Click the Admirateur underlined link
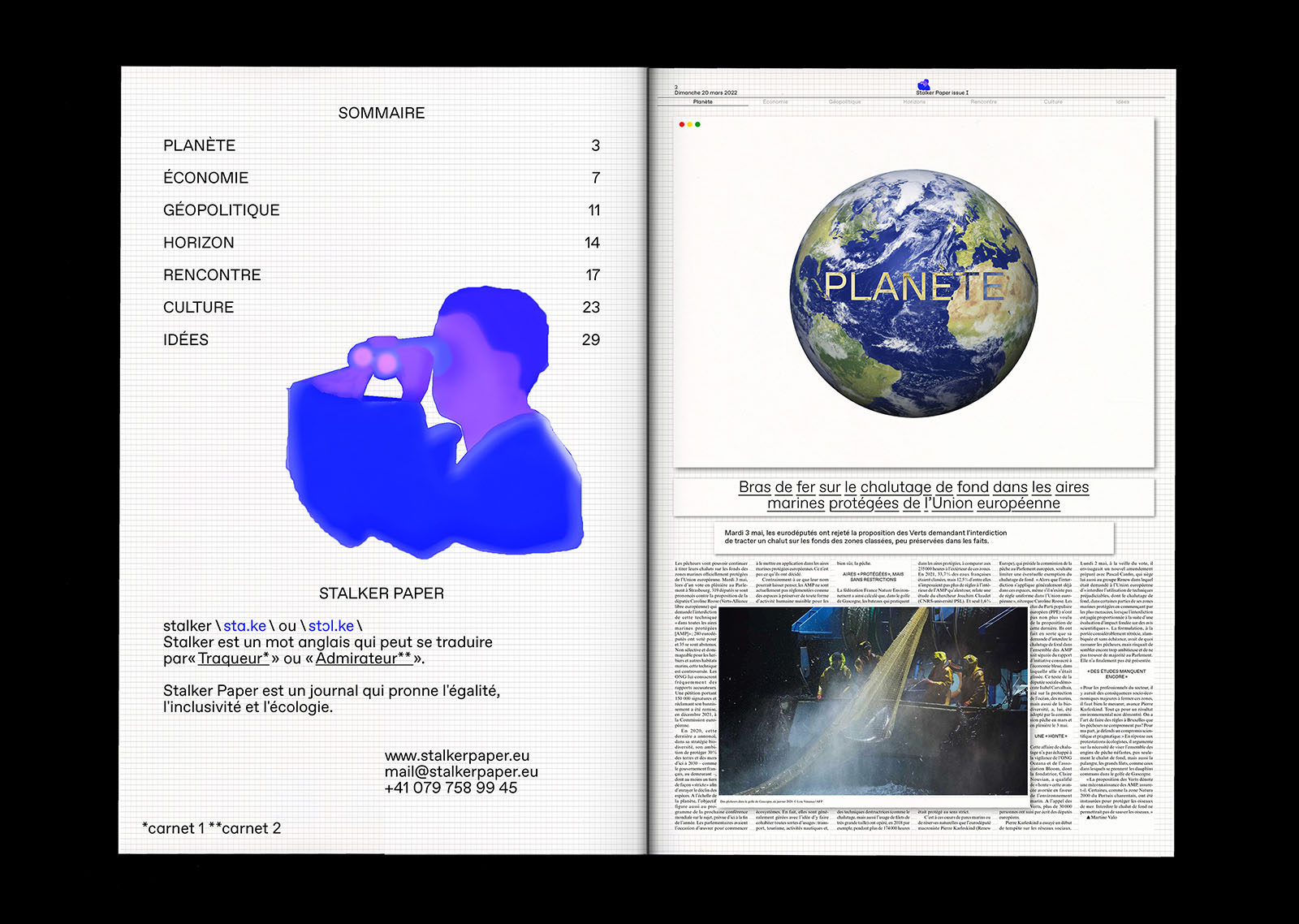Viewport: 1299px width, 924px height. click(363, 658)
